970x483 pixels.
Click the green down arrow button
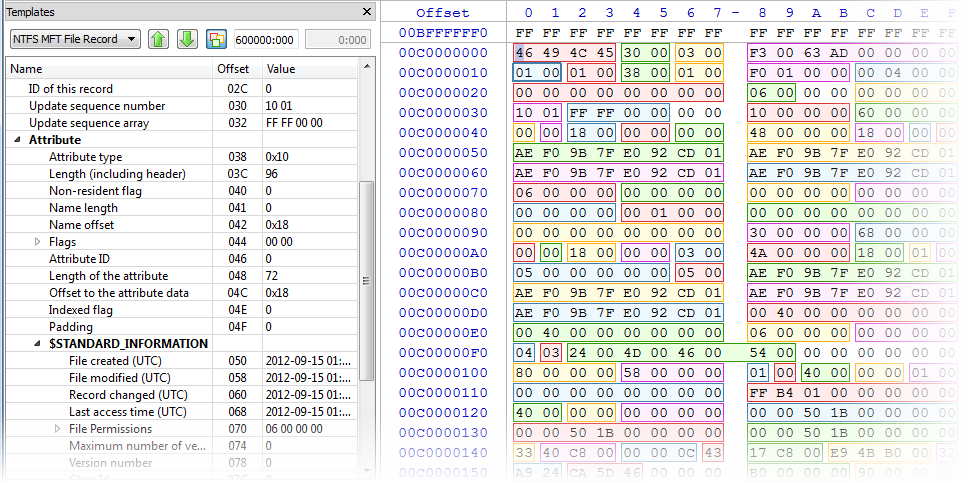187,40
